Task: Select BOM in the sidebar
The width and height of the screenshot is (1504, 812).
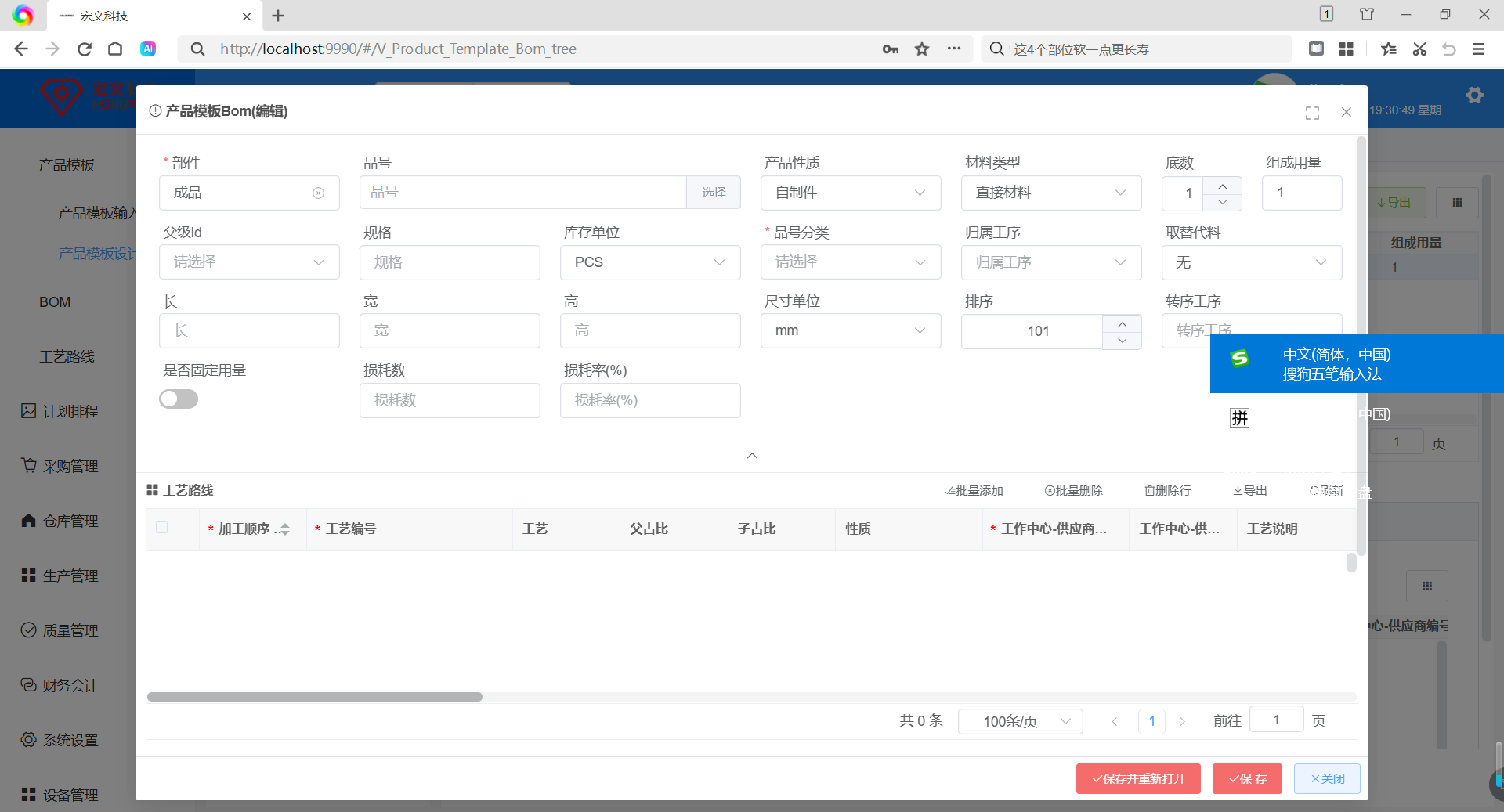Action: tap(55, 302)
